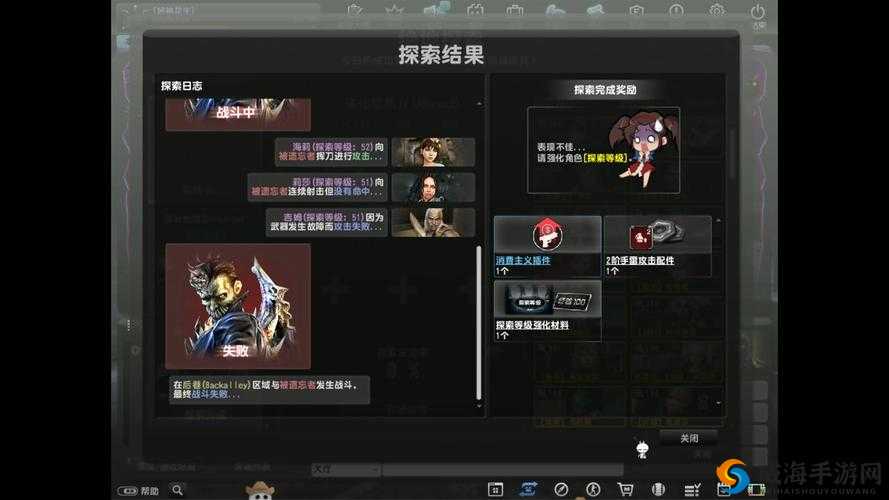Open the 消费主义插件 reward link

[523, 260]
